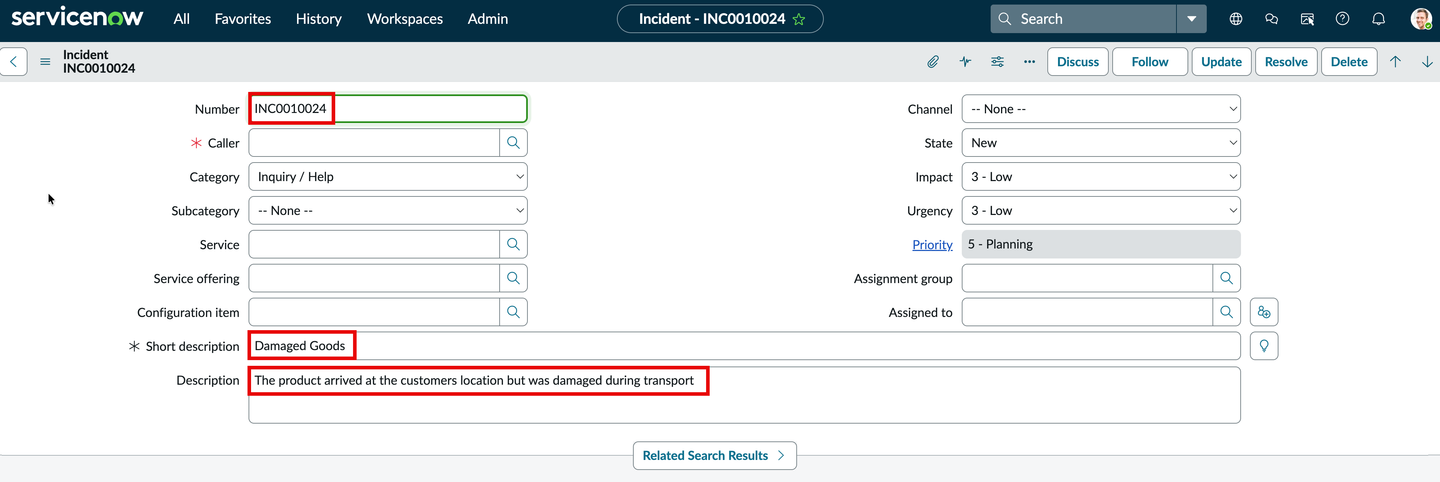Click the Discuss button
Screen dimensions: 1440x482
[x=1078, y=62]
